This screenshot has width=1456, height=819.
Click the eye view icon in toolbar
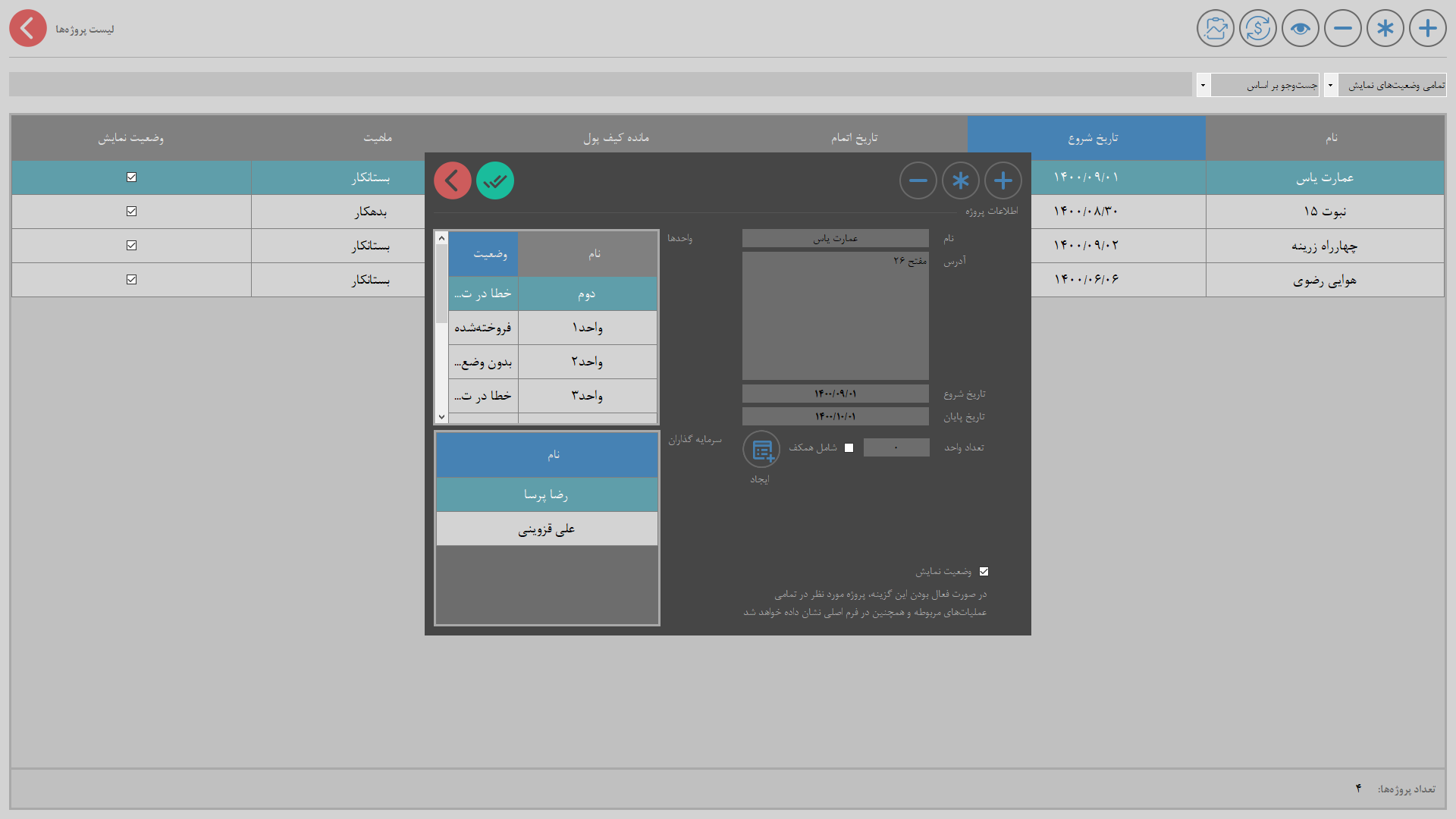(1300, 29)
